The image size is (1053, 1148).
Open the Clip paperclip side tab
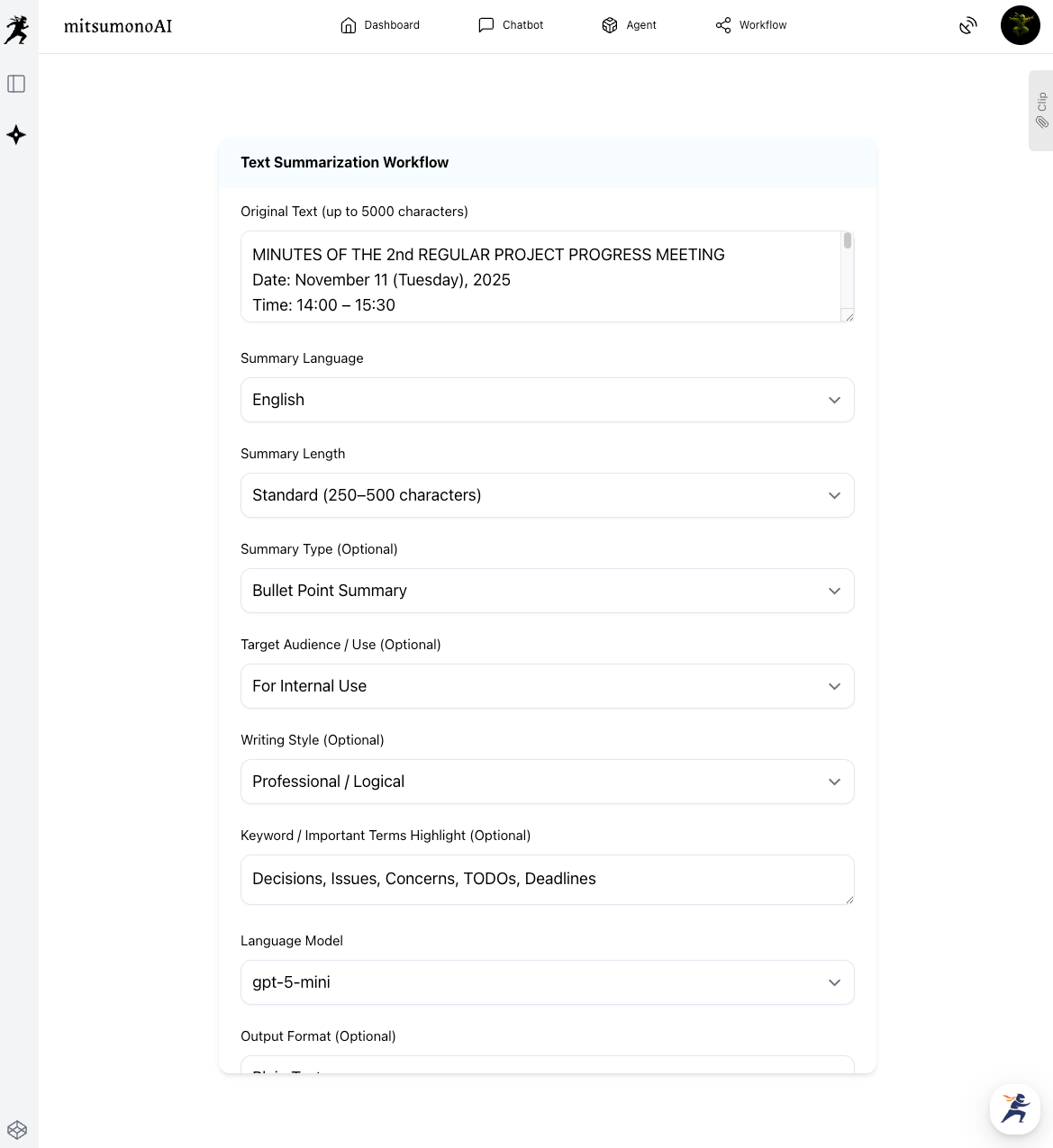pos(1040,111)
